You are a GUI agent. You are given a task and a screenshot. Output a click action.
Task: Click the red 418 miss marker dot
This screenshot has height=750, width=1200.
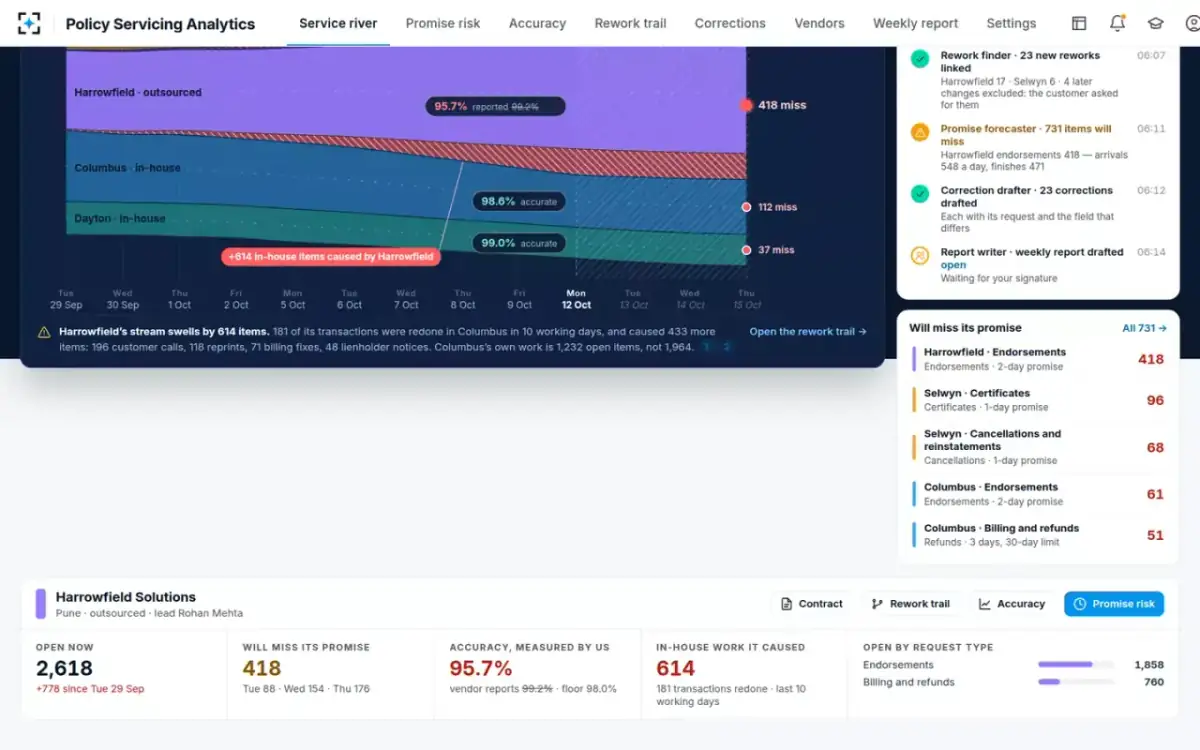(746, 105)
